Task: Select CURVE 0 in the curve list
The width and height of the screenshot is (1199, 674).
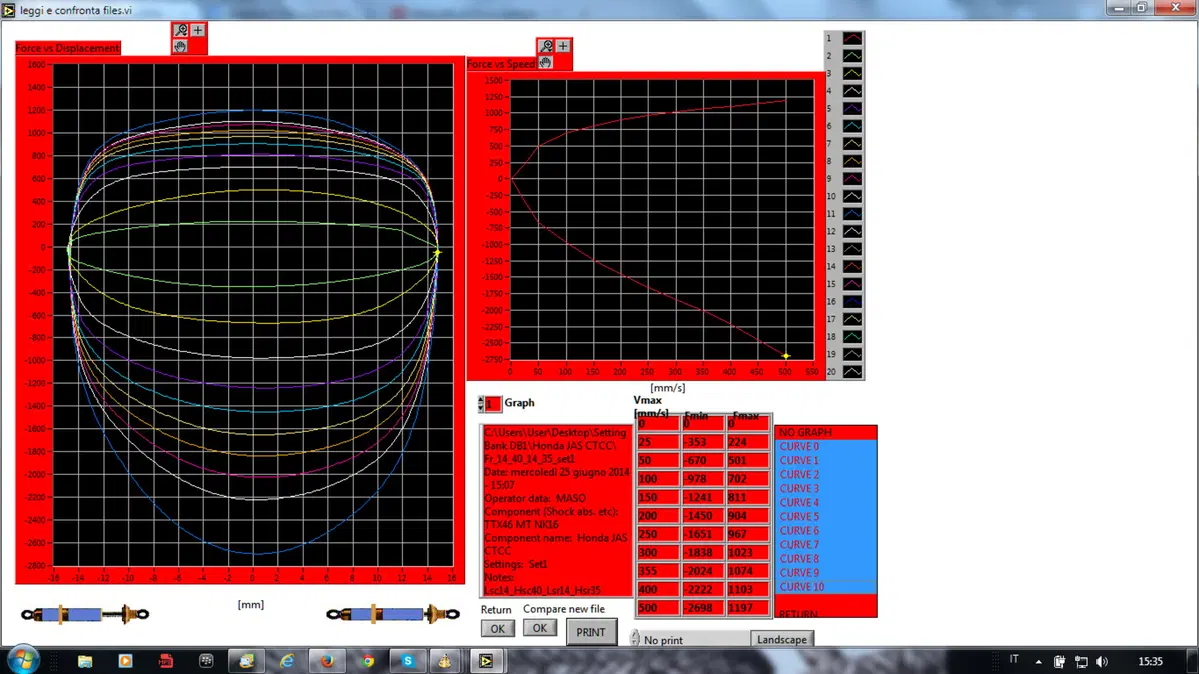Action: pos(825,447)
